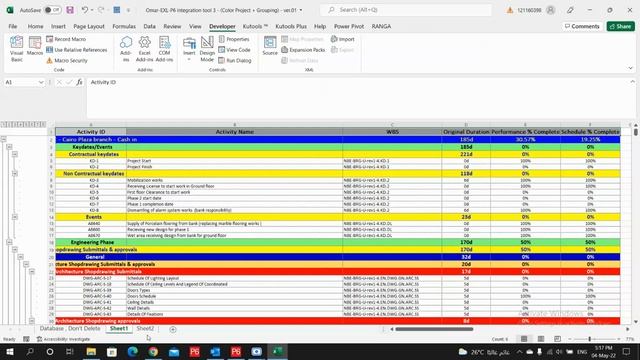Viewport: 640px width, 360px height.
Task: Click the horizontal scrollbar thumb
Action: pyautogui.click(x=434, y=329)
